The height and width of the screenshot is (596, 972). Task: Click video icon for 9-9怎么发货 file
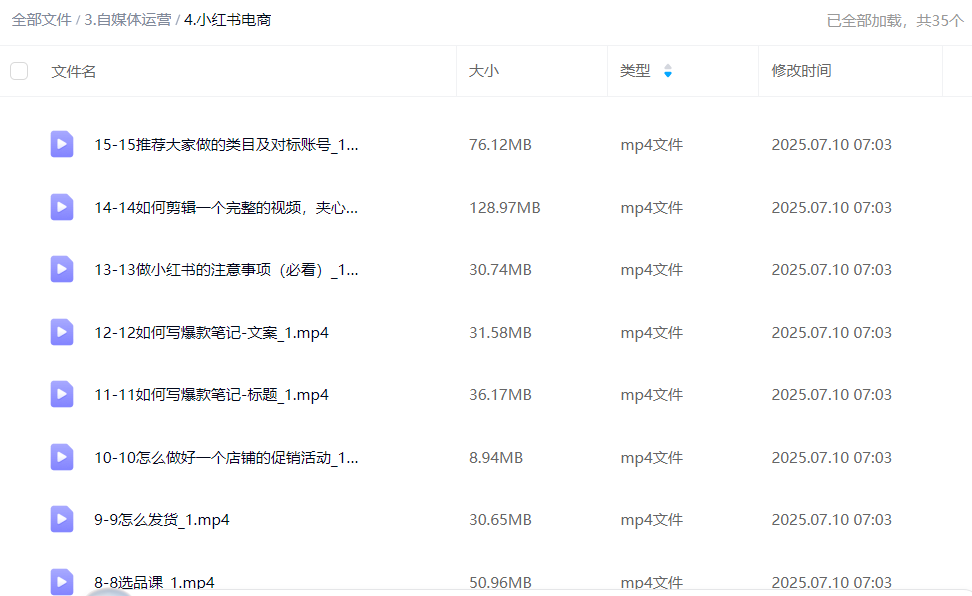tap(62, 519)
